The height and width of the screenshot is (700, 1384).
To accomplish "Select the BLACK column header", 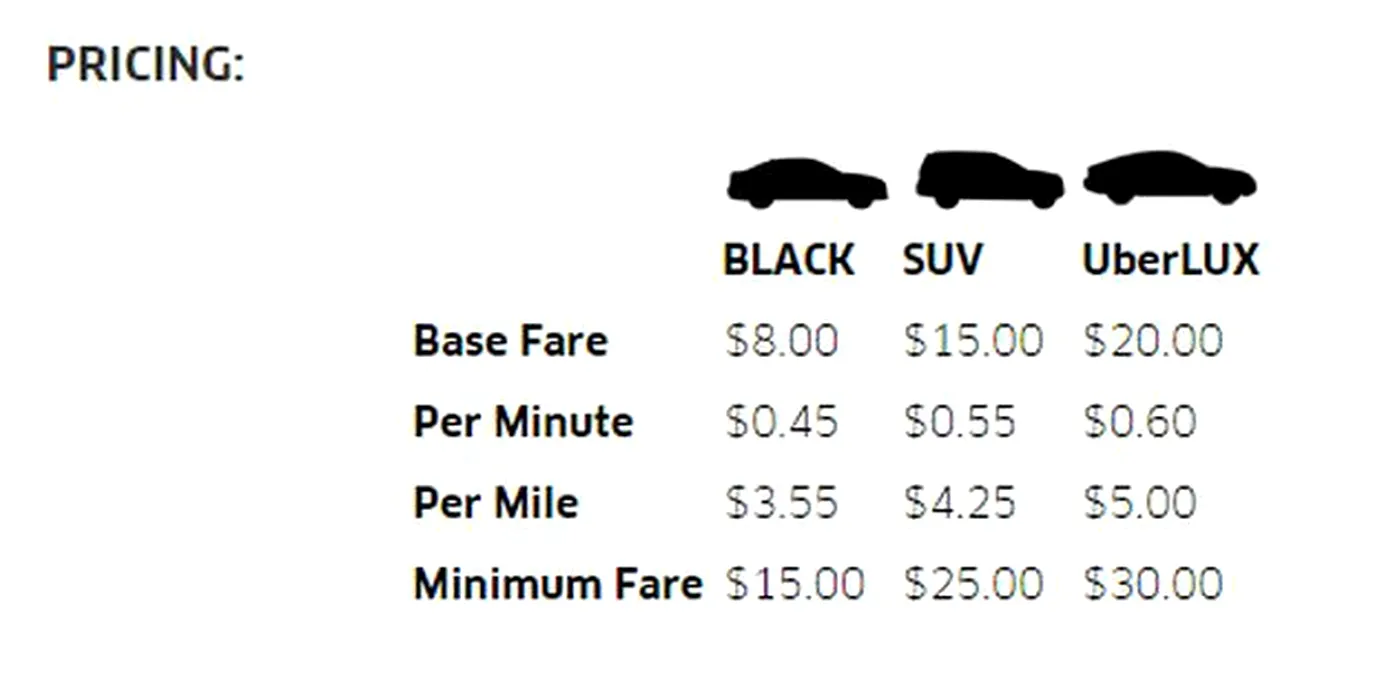I will click(x=788, y=261).
